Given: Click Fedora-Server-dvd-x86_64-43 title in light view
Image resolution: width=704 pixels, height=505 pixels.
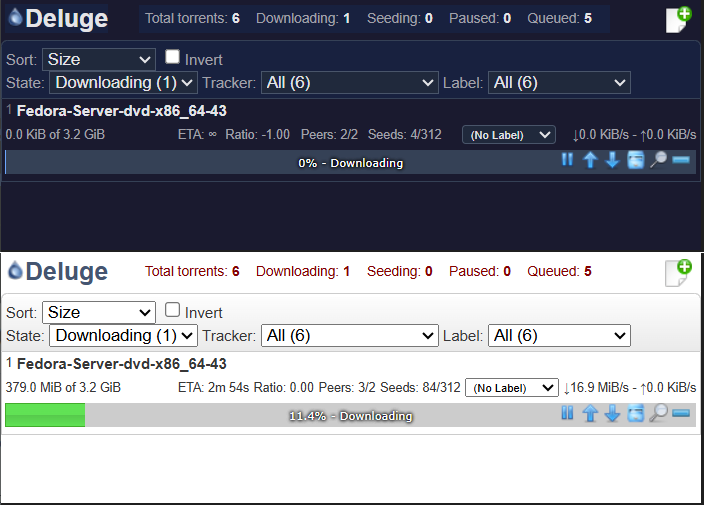Looking at the screenshot, I should point(122,364).
